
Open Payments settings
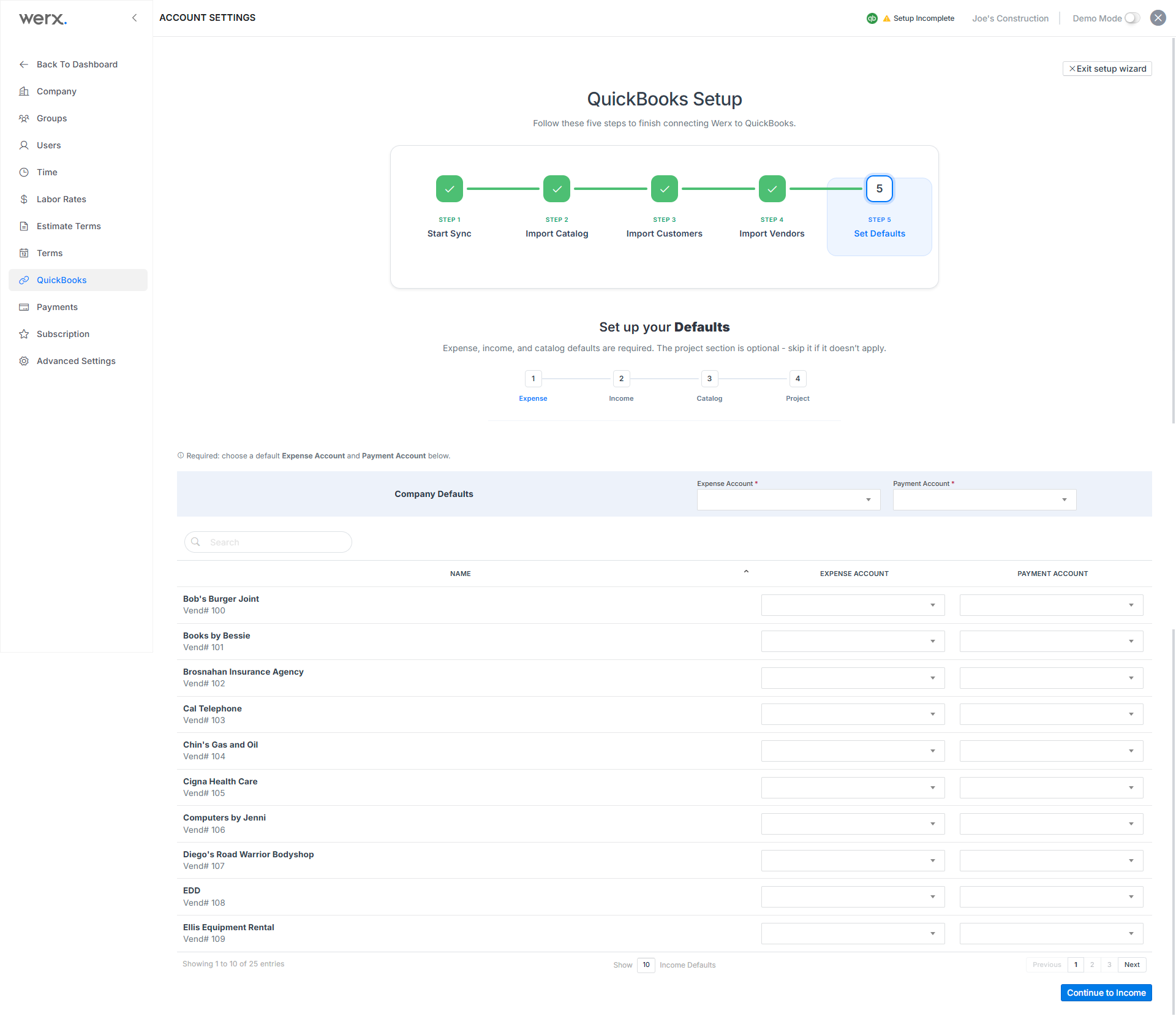[x=78, y=307]
